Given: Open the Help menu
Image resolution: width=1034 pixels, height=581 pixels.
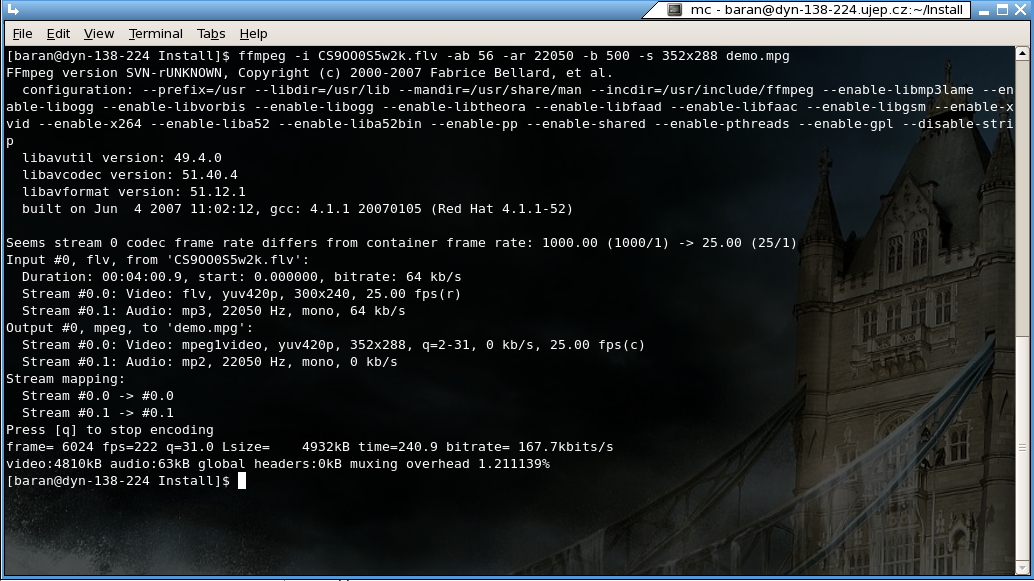Looking at the screenshot, I should point(253,34).
